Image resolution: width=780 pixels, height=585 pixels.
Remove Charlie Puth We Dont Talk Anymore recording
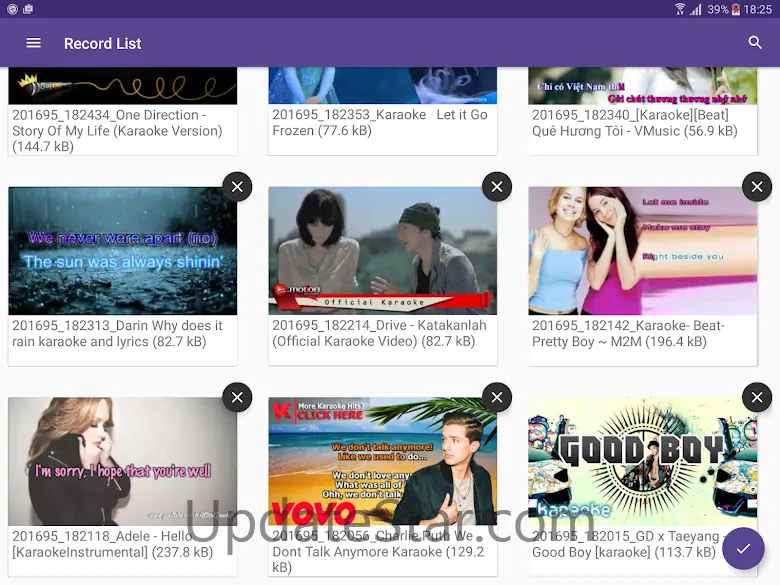click(x=497, y=398)
